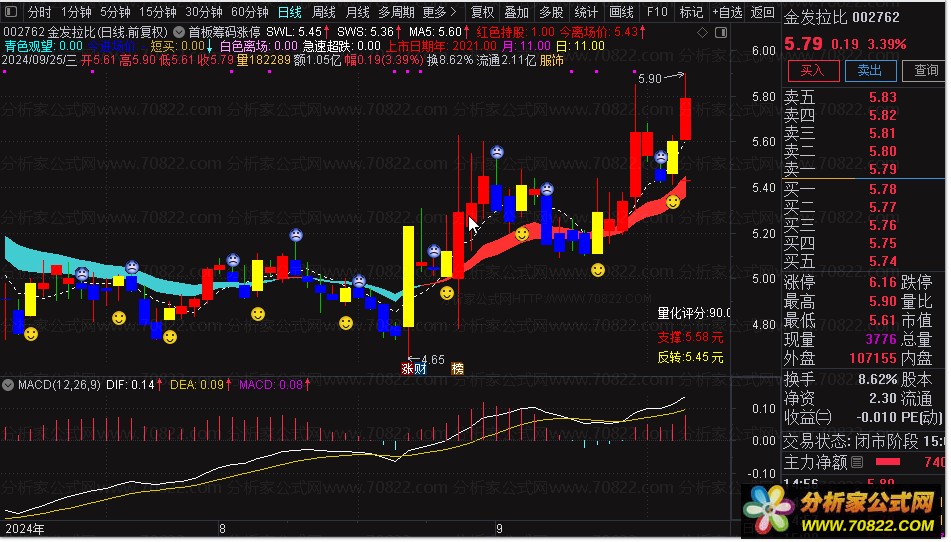Select the 30分钟 period tab
Image resolution: width=951 pixels, height=542 pixels.
click(x=204, y=12)
